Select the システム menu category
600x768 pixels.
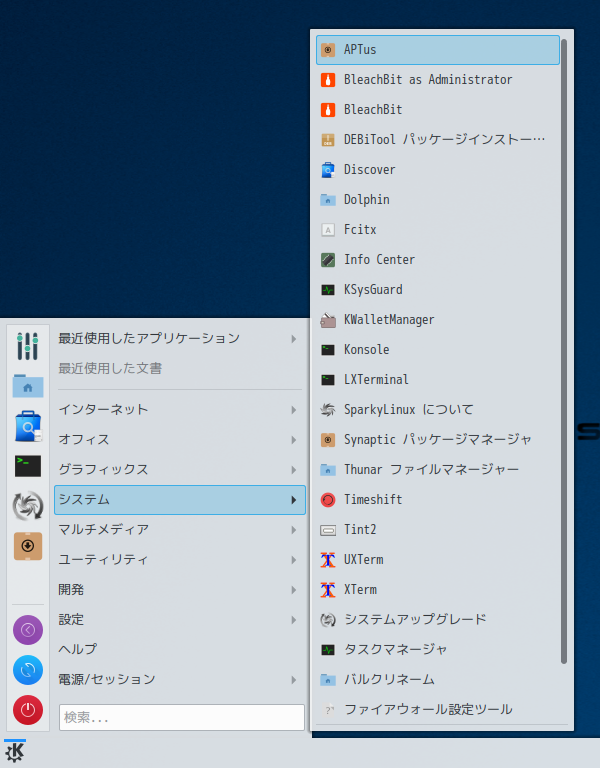tap(180, 500)
